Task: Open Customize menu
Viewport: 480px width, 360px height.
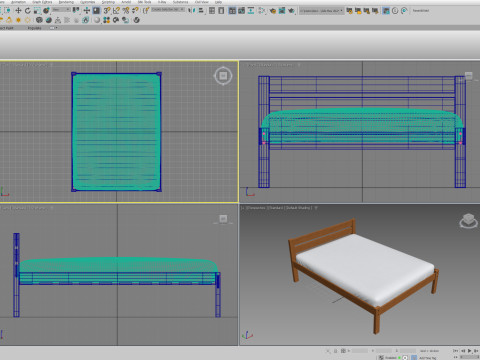Action: pos(87,2)
